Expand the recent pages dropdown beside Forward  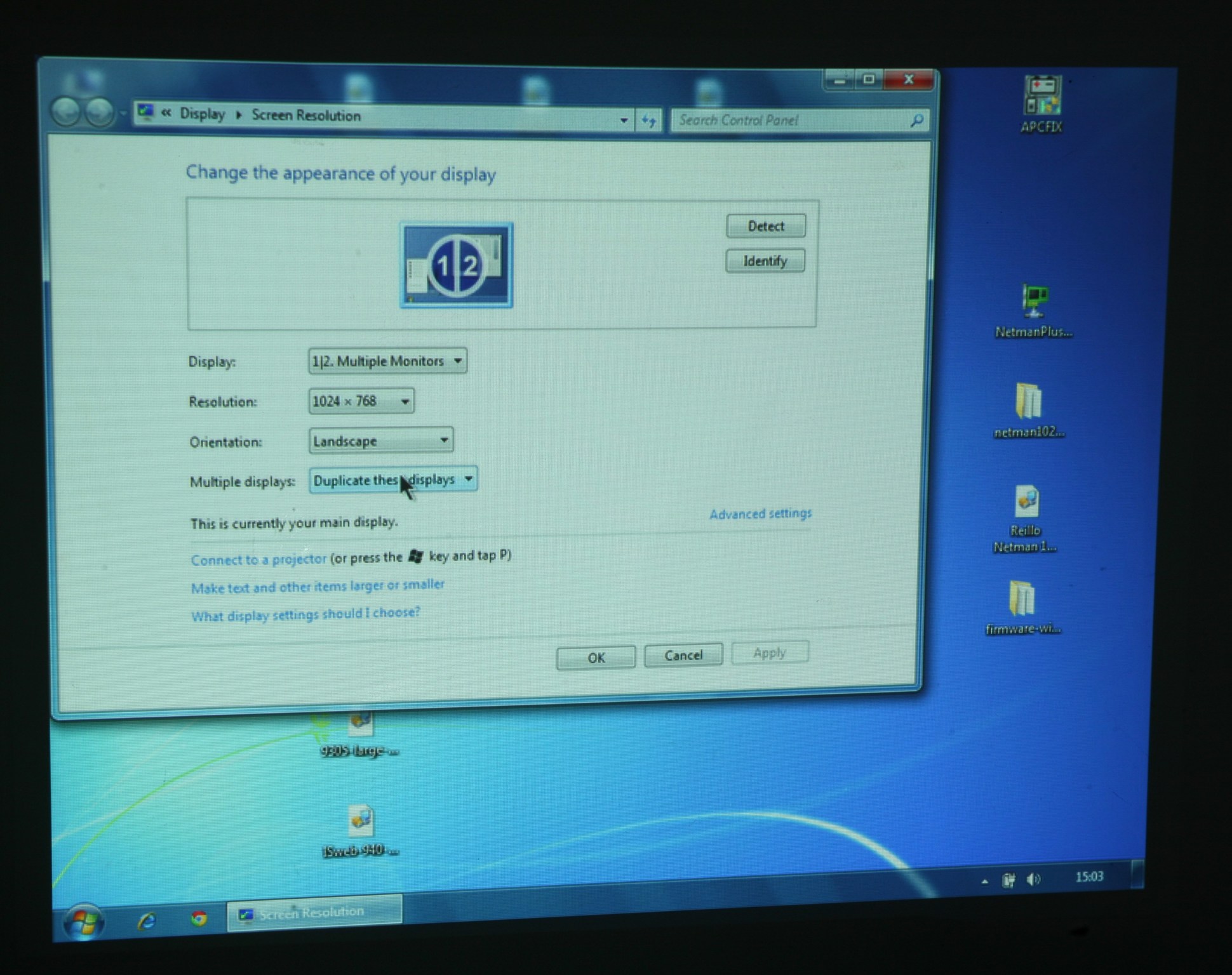[122, 114]
